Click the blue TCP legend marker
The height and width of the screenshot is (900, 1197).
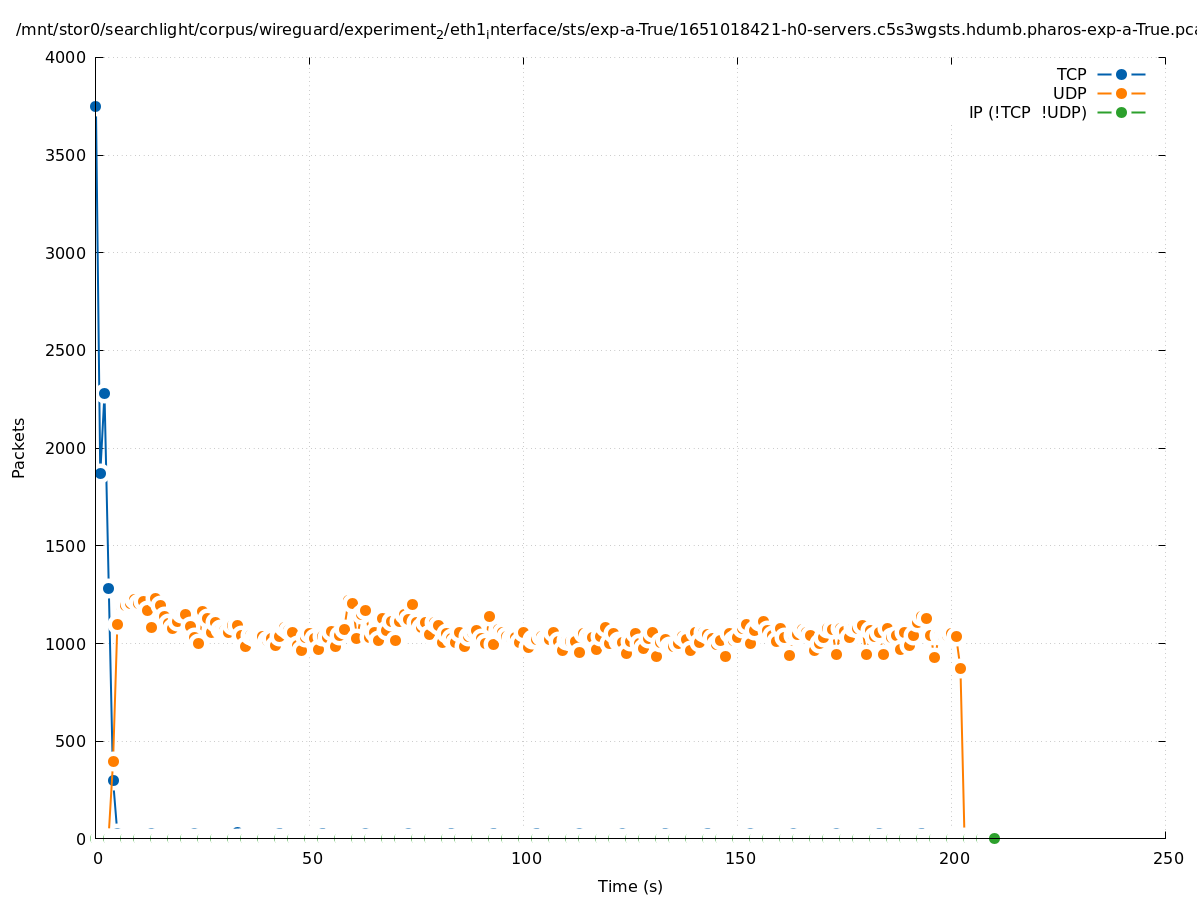point(1121,74)
